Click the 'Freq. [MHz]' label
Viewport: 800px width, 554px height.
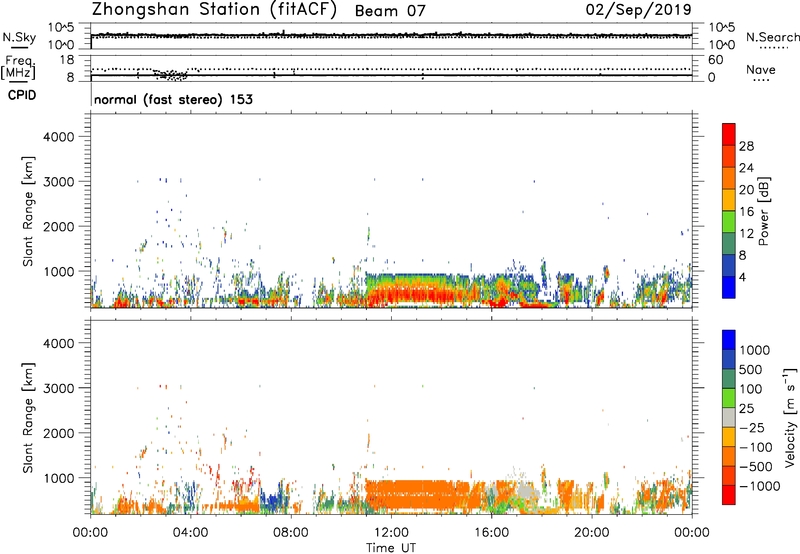(x=19, y=68)
